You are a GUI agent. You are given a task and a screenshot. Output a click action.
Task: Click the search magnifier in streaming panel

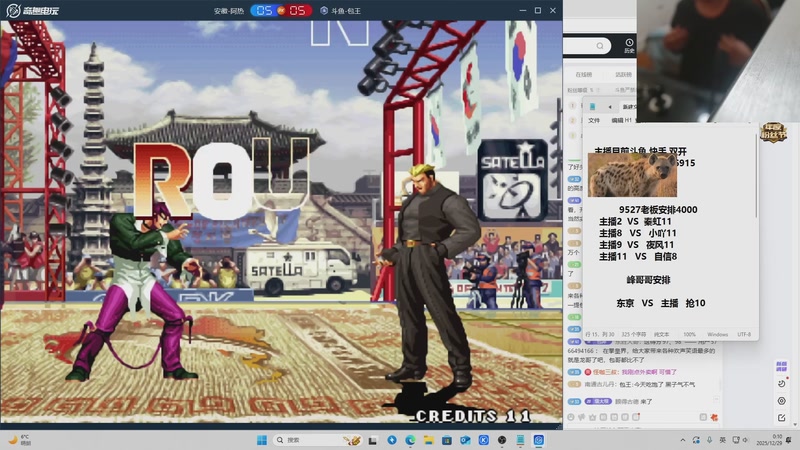pyautogui.click(x=600, y=46)
